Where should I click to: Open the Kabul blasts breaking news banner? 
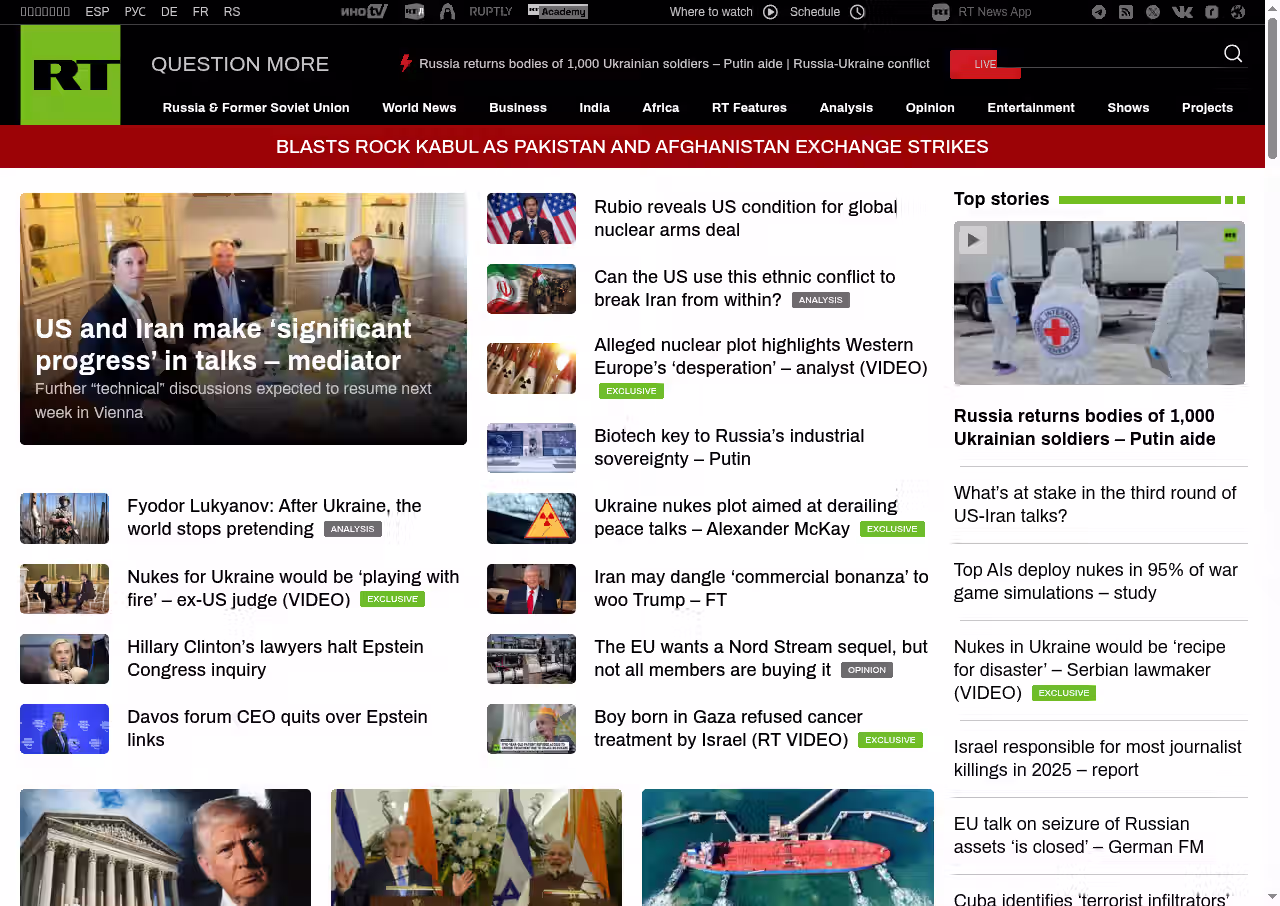coord(632,147)
